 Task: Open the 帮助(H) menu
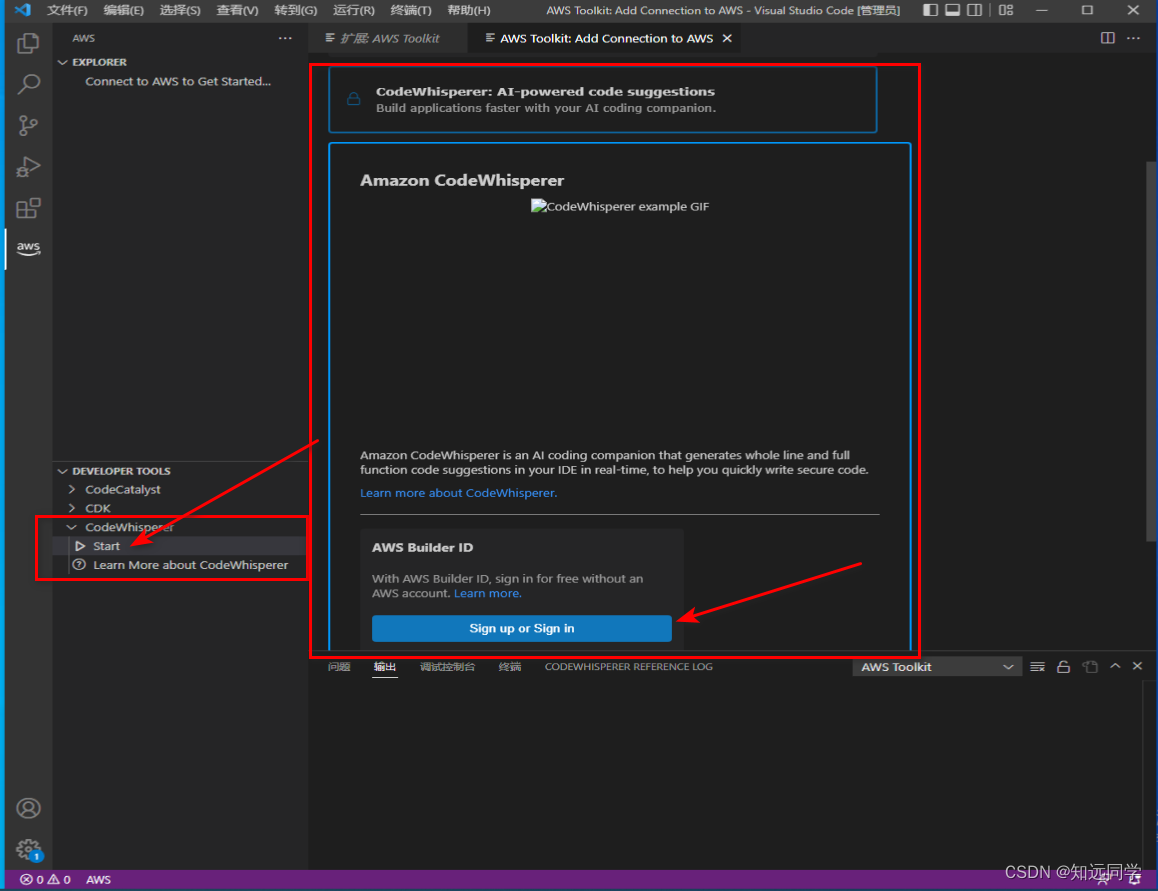coord(469,10)
